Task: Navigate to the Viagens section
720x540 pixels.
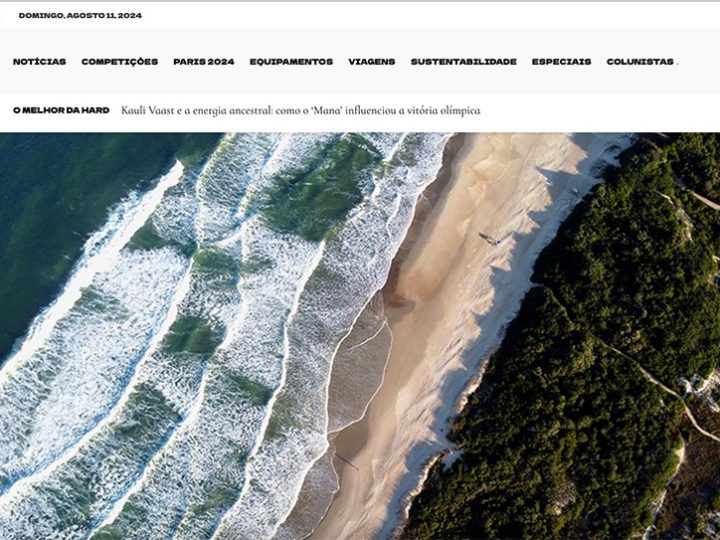Action: tap(371, 62)
